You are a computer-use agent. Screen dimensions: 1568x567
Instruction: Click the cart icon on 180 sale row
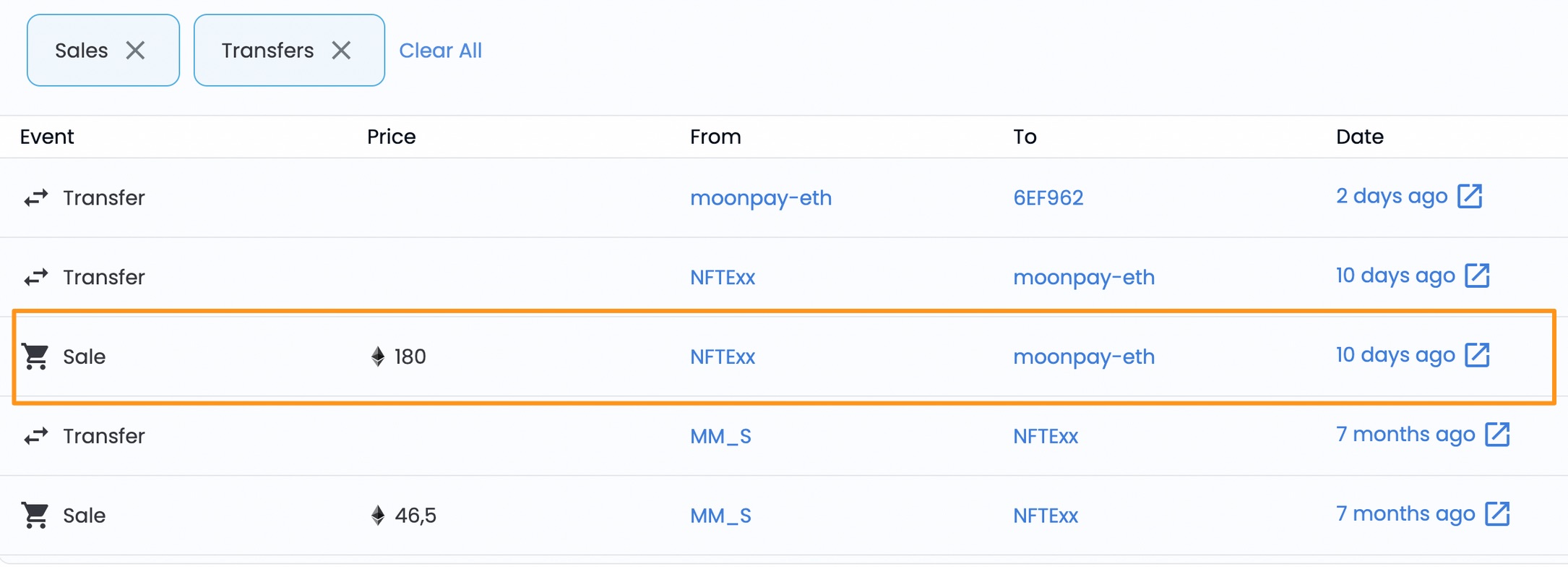tap(35, 357)
